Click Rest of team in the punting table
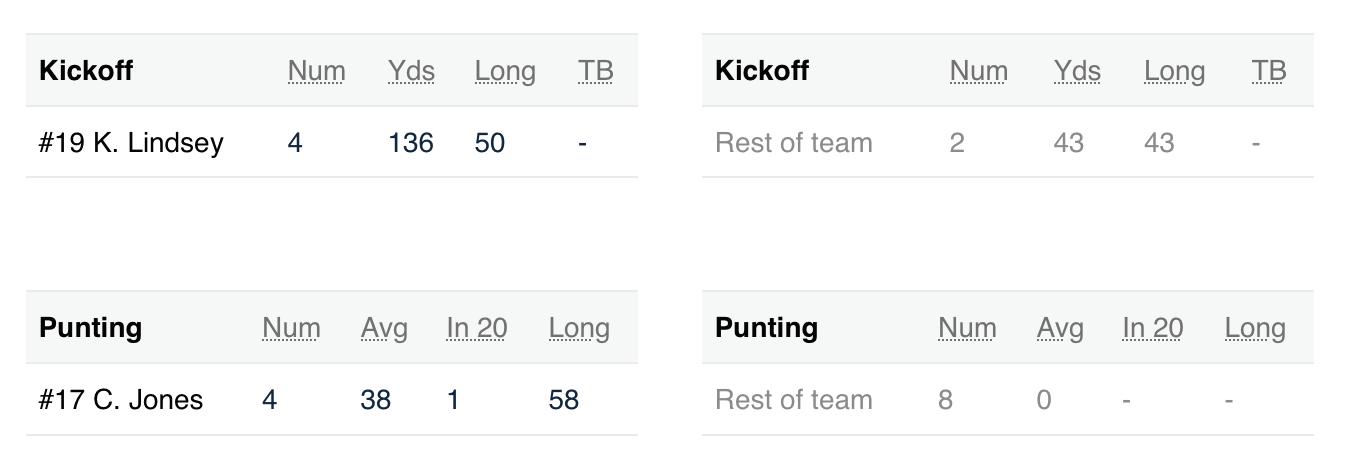Viewport: 1366px width, 470px height. coord(794,400)
